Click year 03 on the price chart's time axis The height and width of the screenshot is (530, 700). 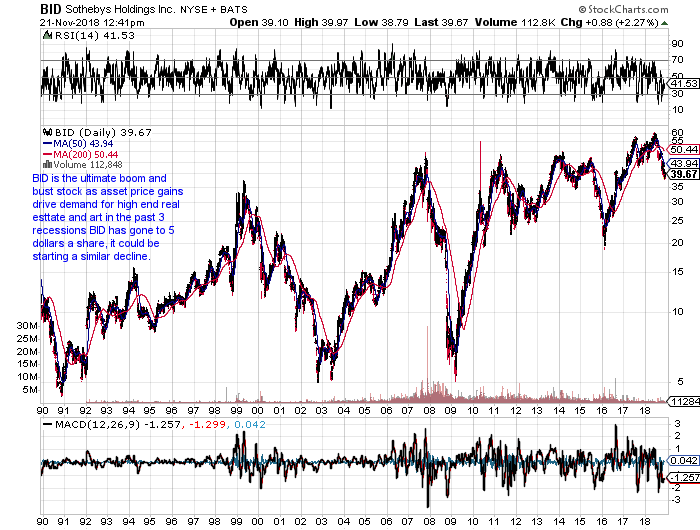(x=321, y=410)
